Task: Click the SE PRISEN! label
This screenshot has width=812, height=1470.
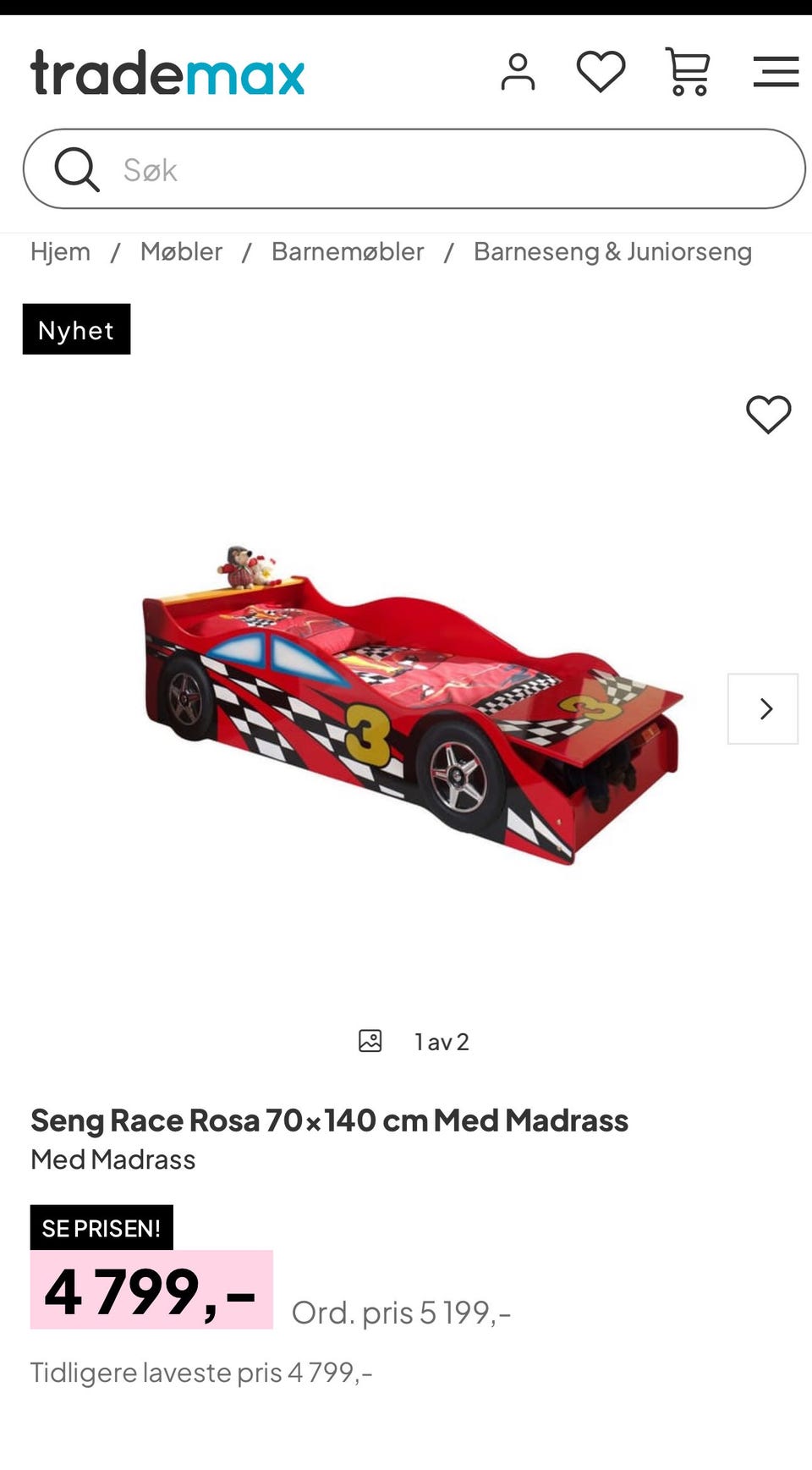Action: point(101,1228)
